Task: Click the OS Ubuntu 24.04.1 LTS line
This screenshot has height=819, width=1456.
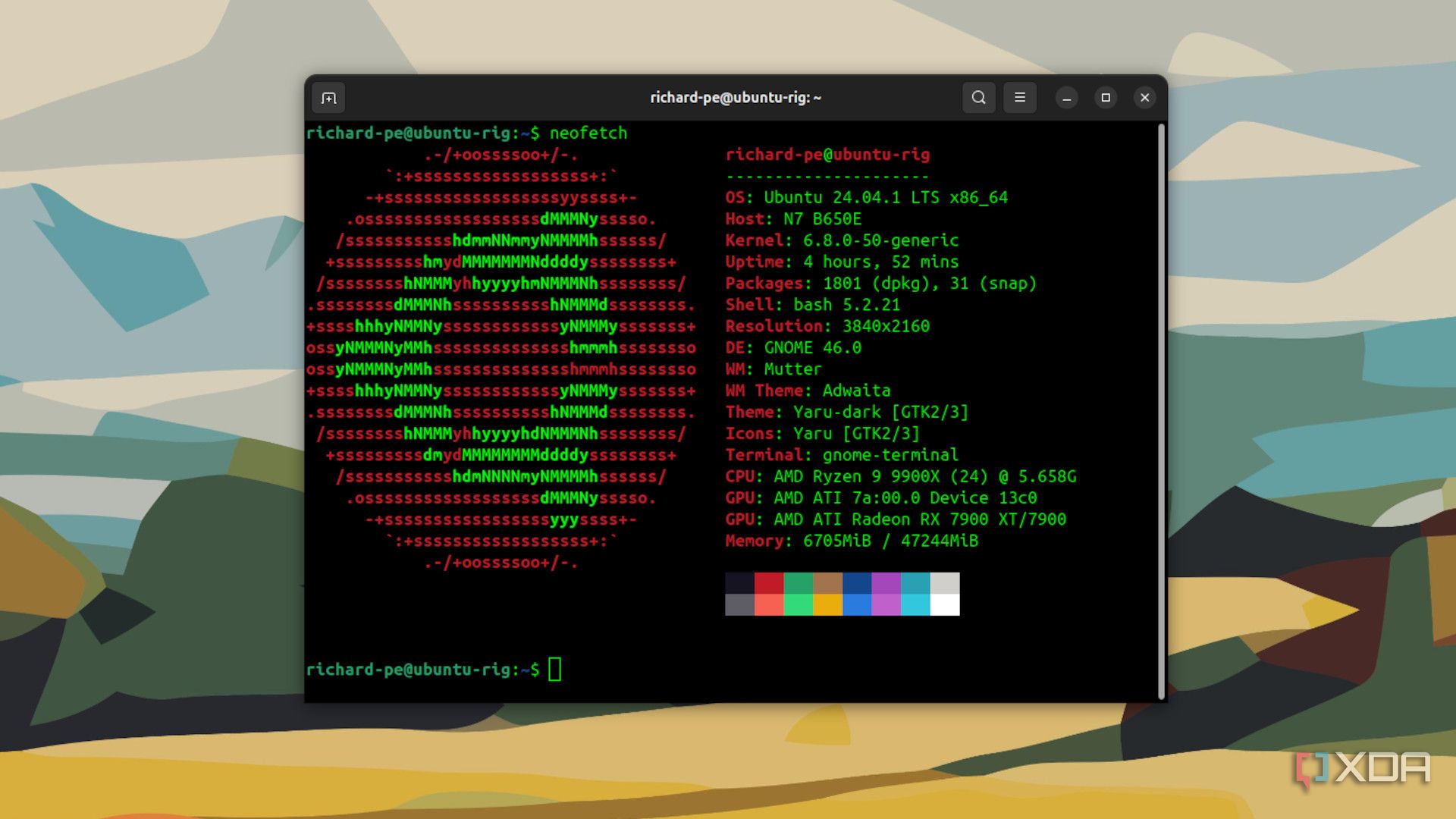Action: (x=866, y=198)
